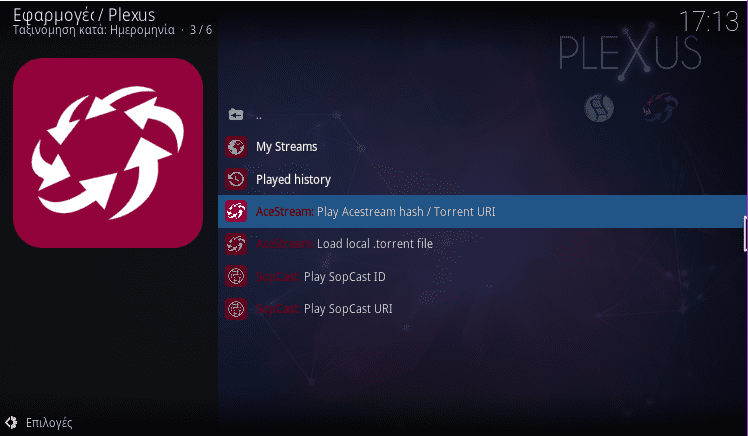Click the Play SopCast URI icon
Image resolution: width=748 pixels, height=436 pixels.
(x=236, y=309)
